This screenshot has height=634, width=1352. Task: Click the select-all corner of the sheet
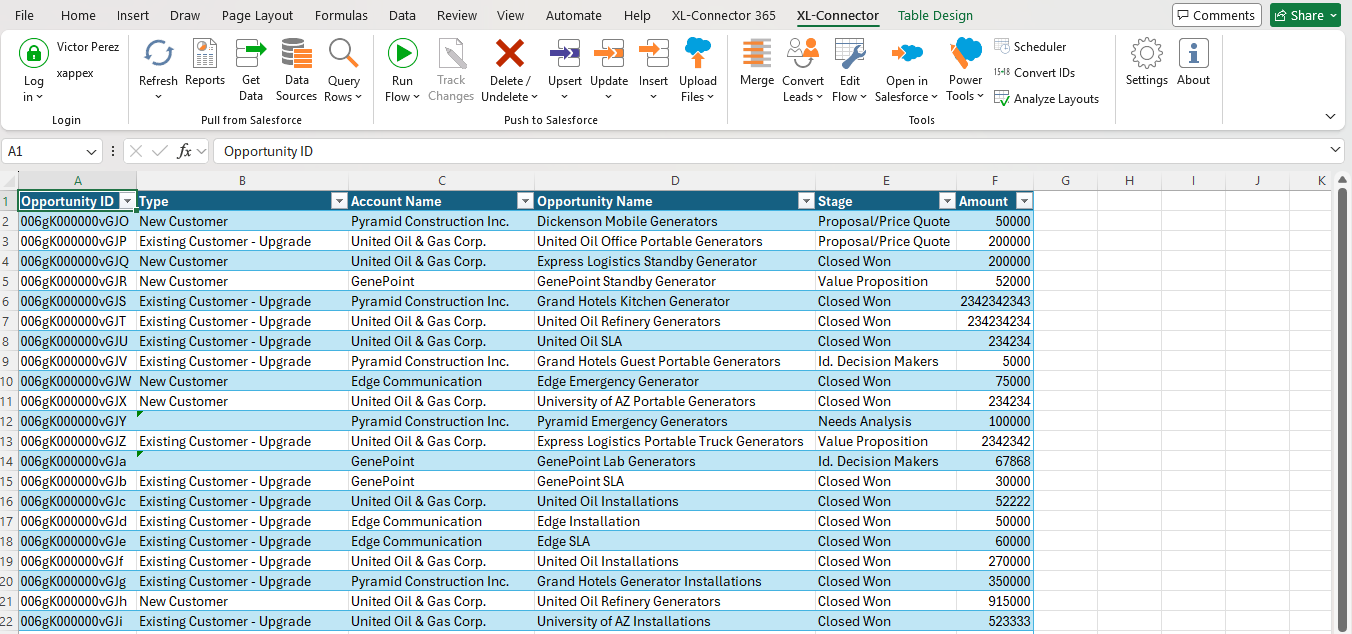[x=9, y=180]
